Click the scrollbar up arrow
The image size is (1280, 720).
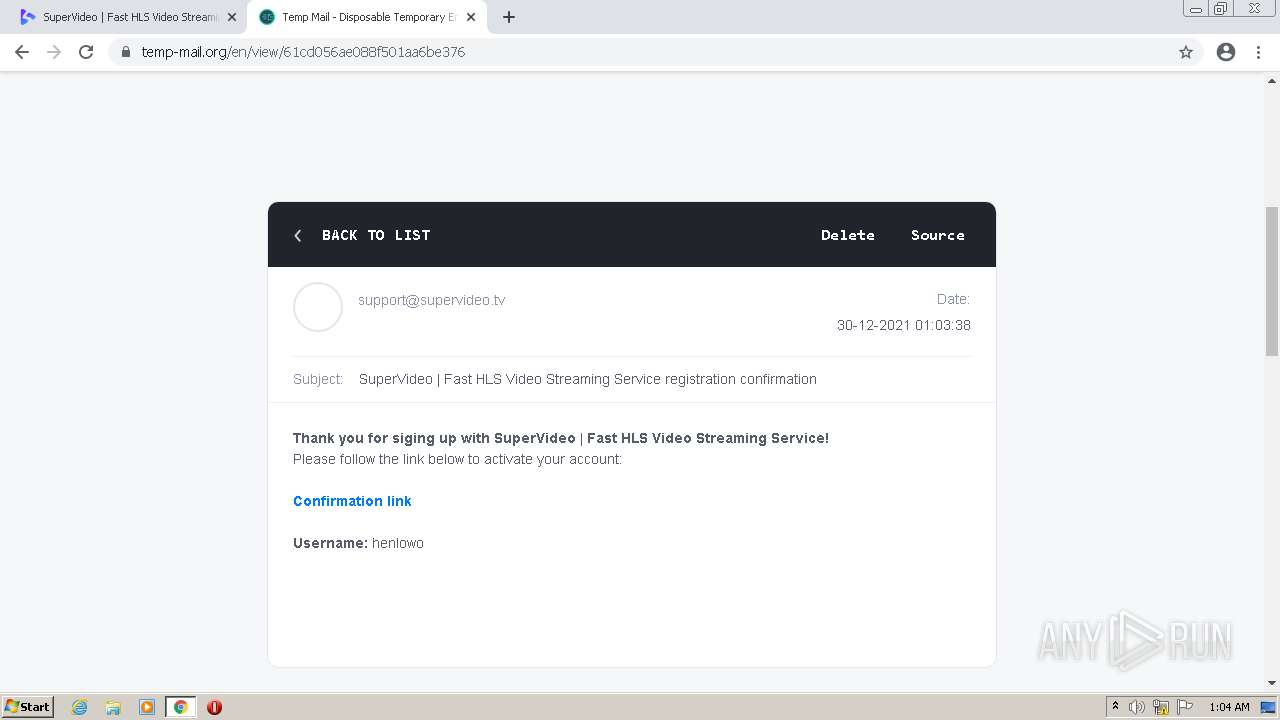point(1272,81)
